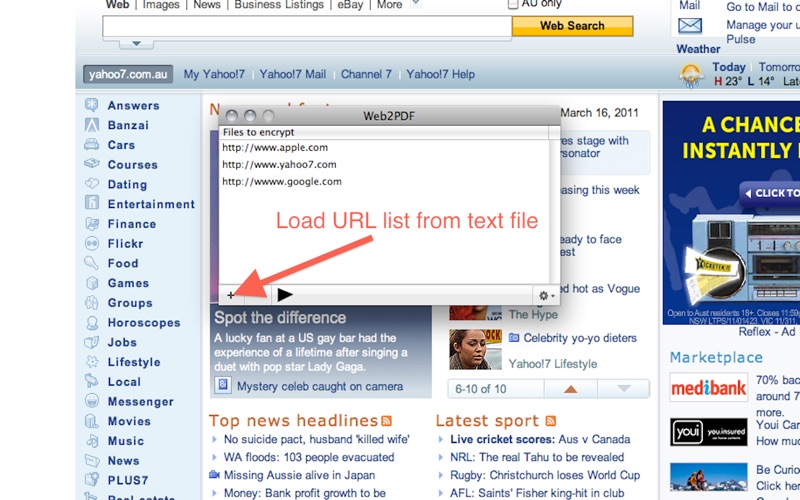Click the medibank logo in Marketplace
The image size is (800, 500).
click(709, 388)
